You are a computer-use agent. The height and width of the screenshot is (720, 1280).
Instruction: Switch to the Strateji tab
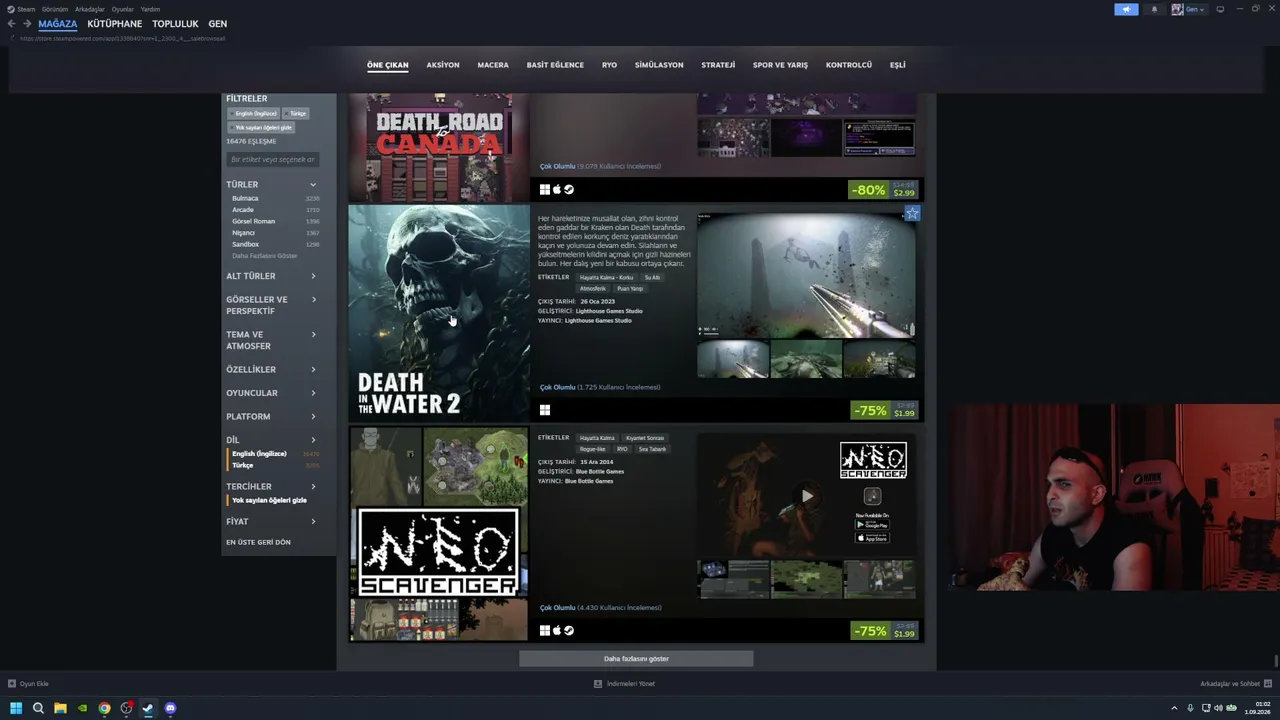pos(718,65)
